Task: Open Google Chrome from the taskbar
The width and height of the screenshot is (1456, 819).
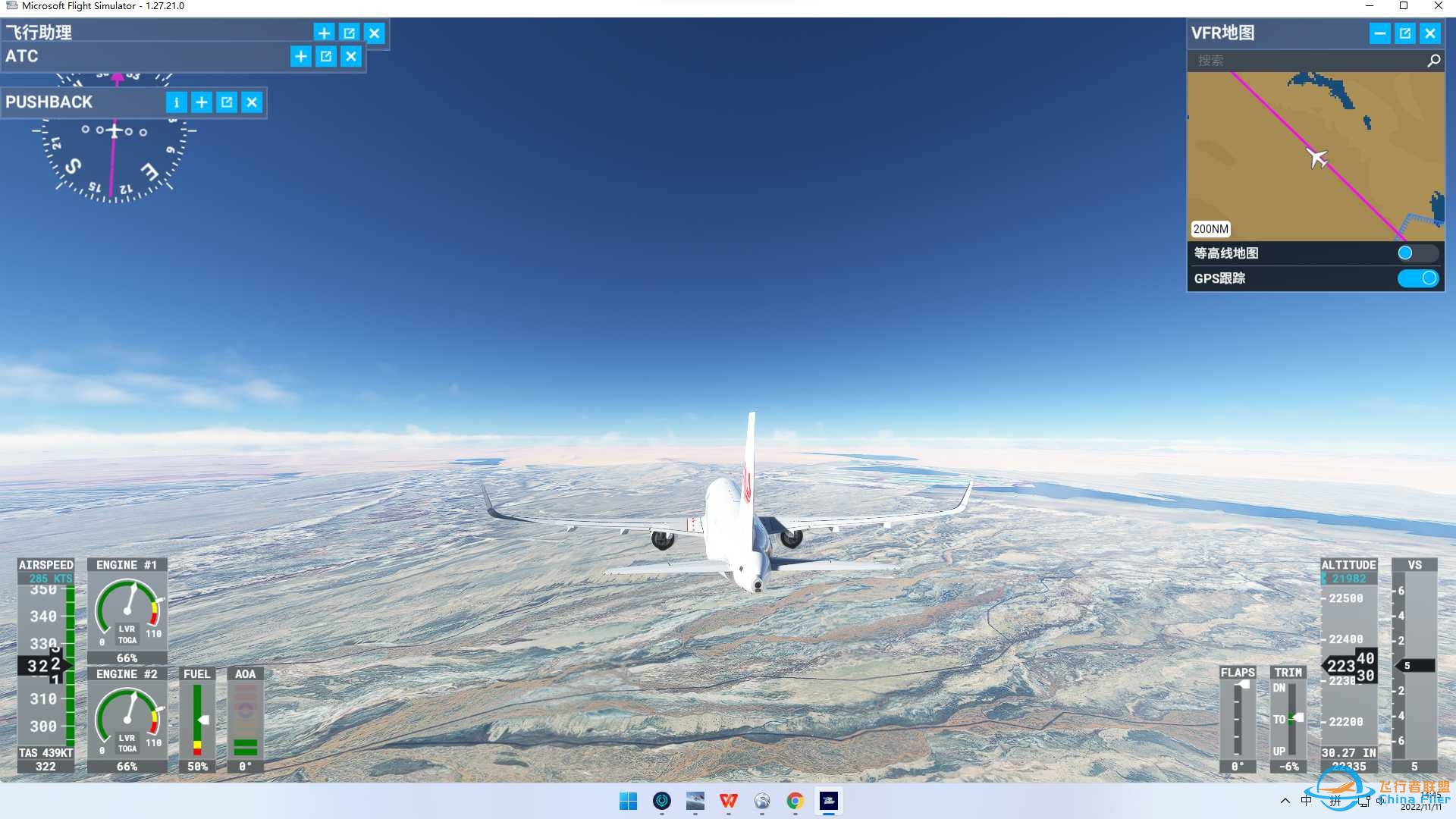Action: pyautogui.click(x=795, y=801)
